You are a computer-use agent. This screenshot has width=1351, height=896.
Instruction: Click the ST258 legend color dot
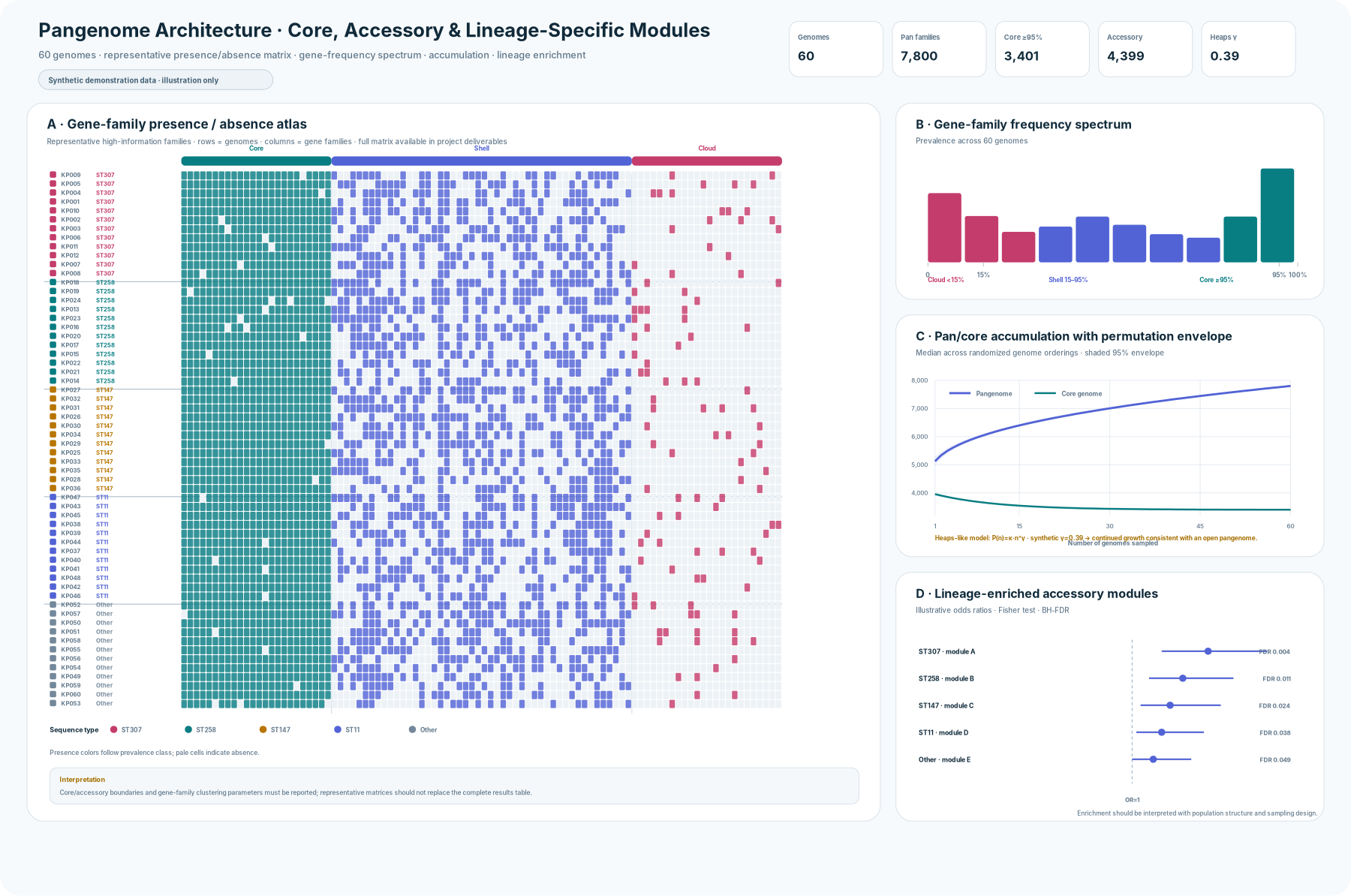tap(188, 729)
